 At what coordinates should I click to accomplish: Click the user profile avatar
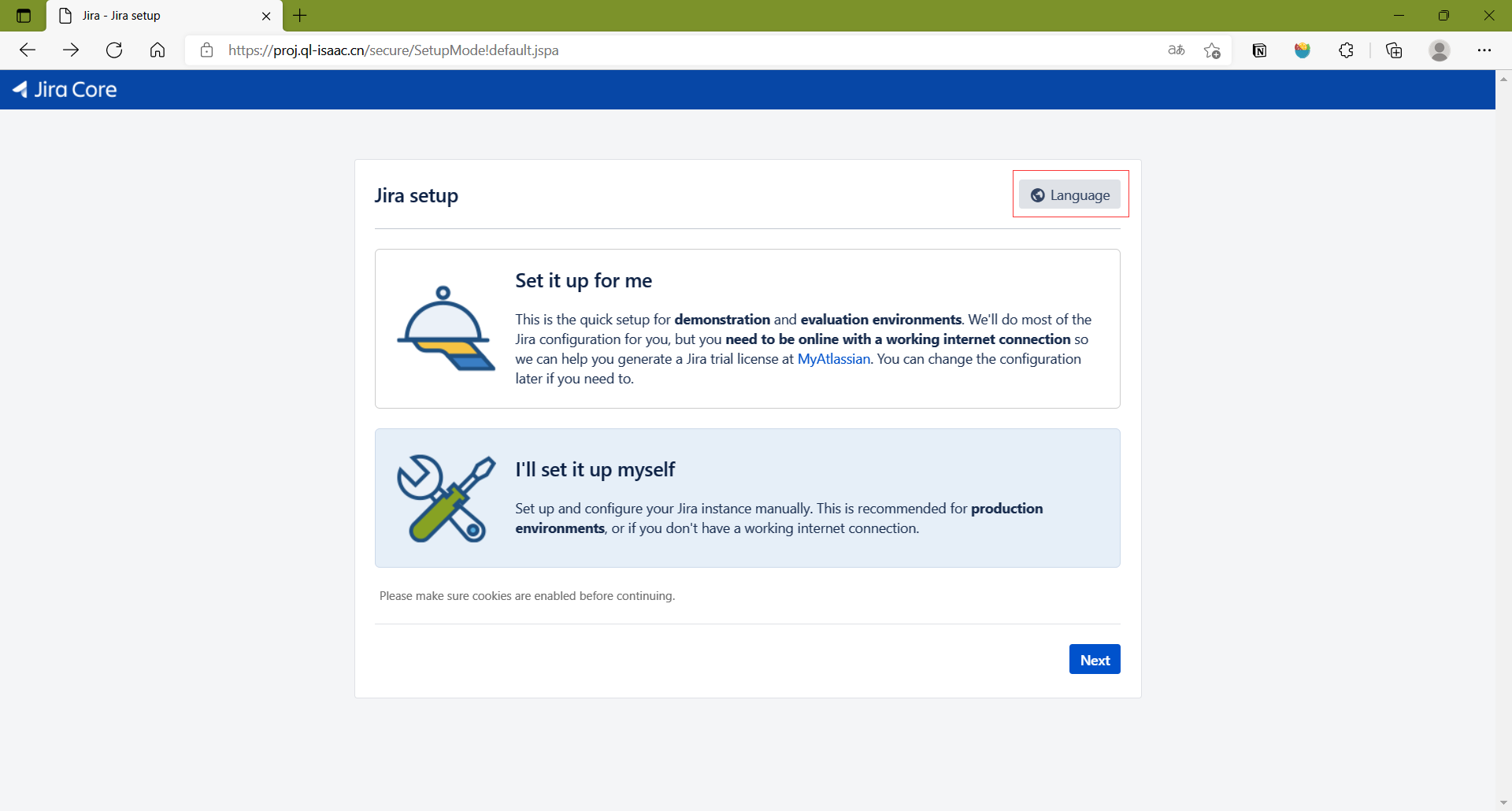[1439, 50]
